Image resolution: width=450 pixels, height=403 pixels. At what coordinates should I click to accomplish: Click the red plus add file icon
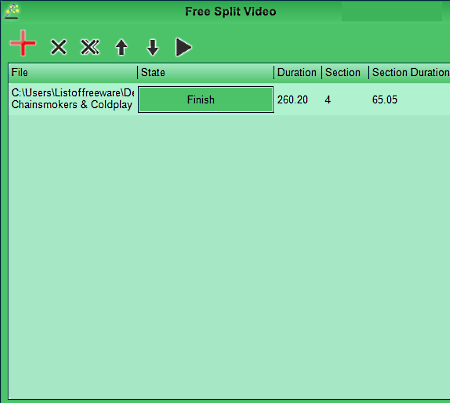pos(23,43)
